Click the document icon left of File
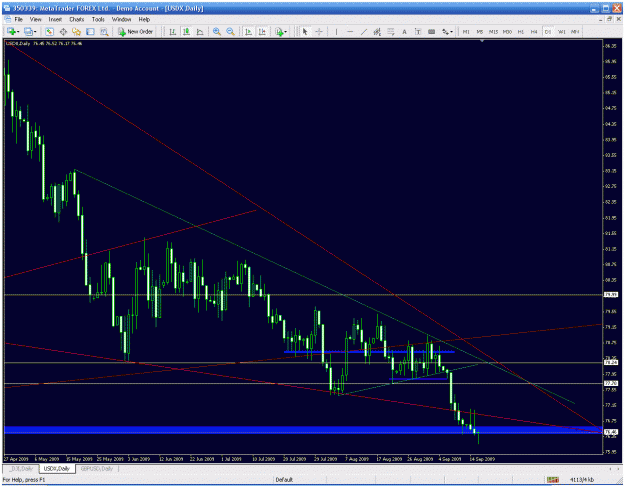The width and height of the screenshot is (625, 486). point(8,19)
